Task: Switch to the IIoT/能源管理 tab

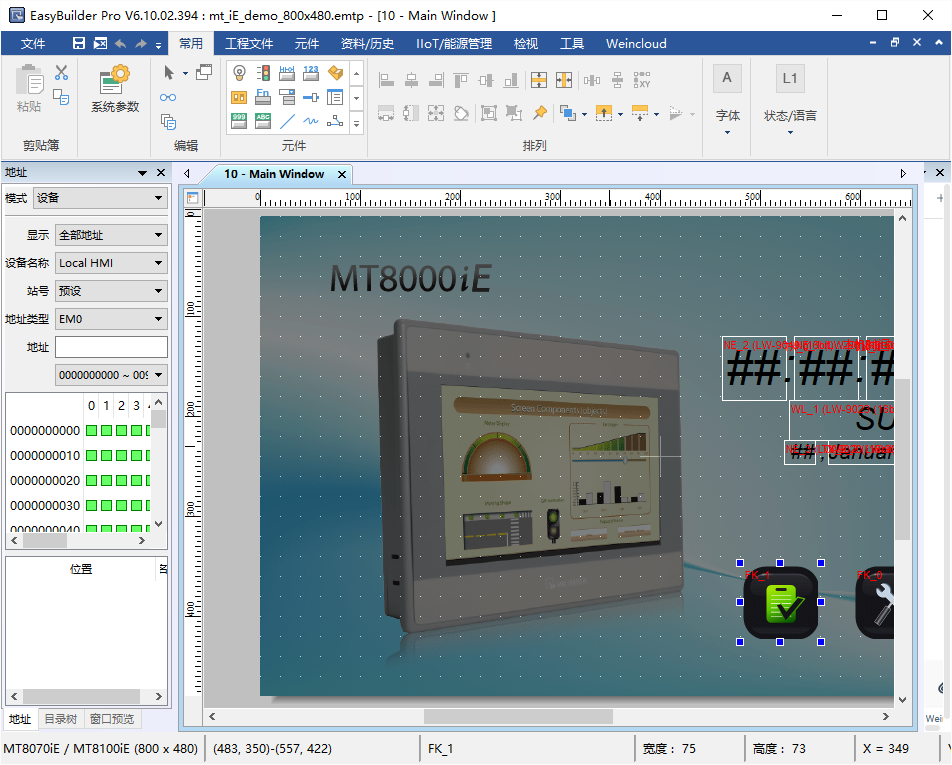Action: pos(454,44)
